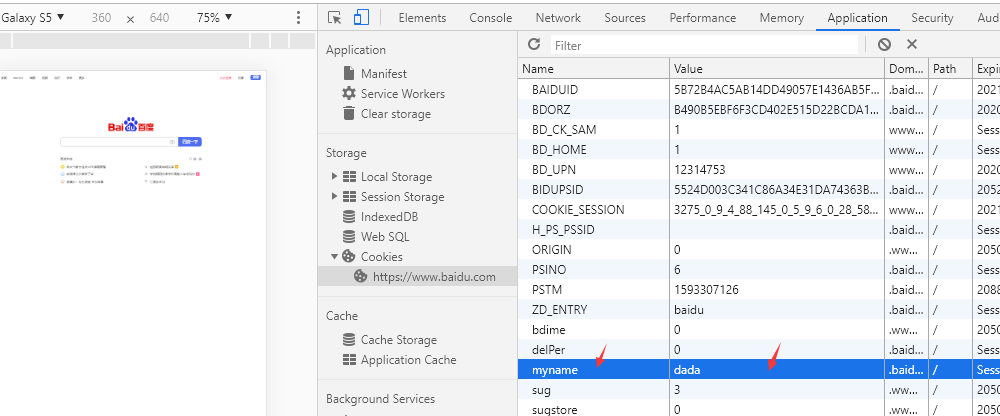Toggle the device toolbar icon
Viewport: 1000px width, 416px height.
click(361, 17)
